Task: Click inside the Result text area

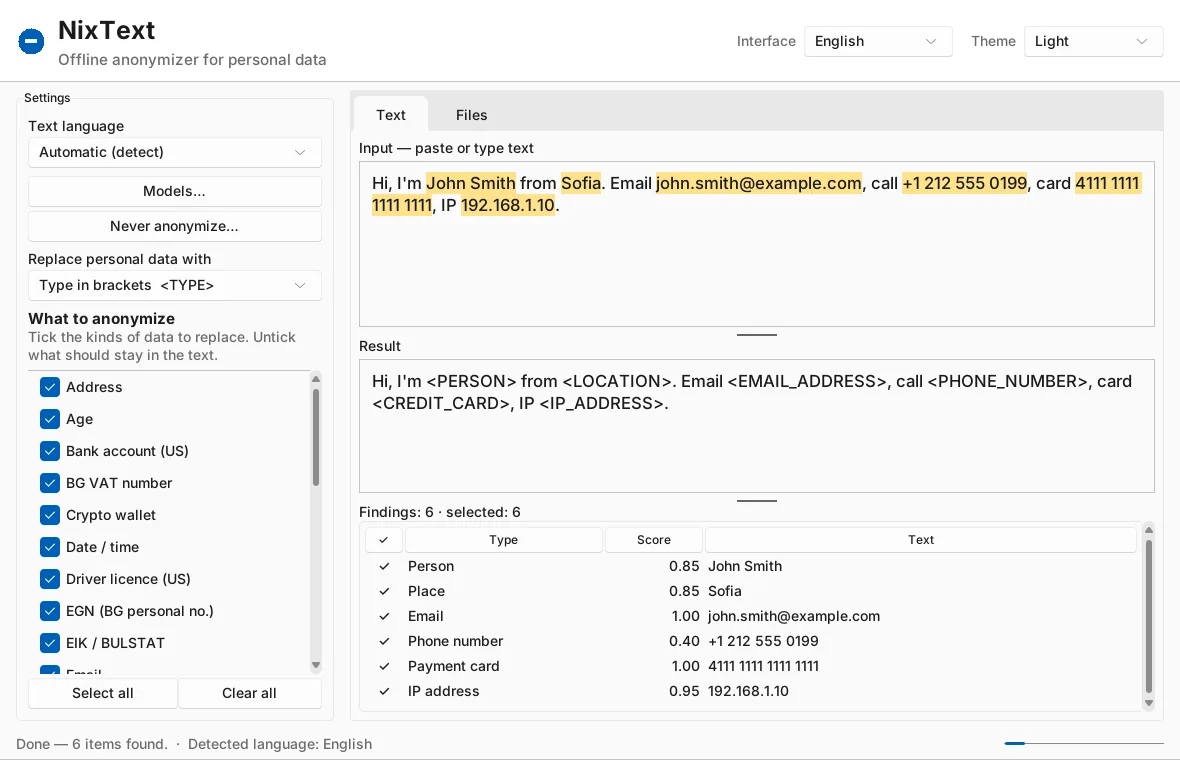Action: [756, 426]
